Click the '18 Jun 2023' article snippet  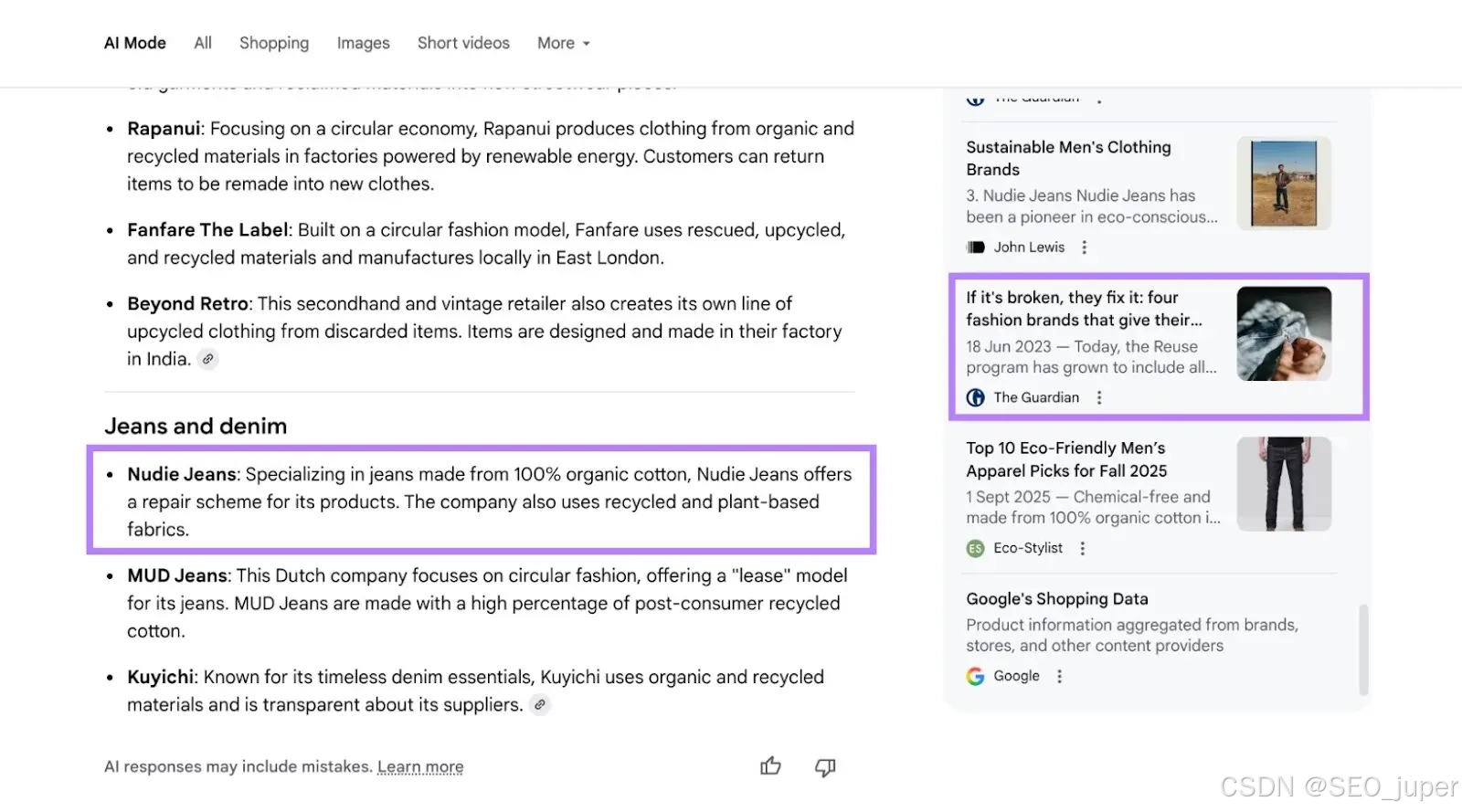[1091, 357]
